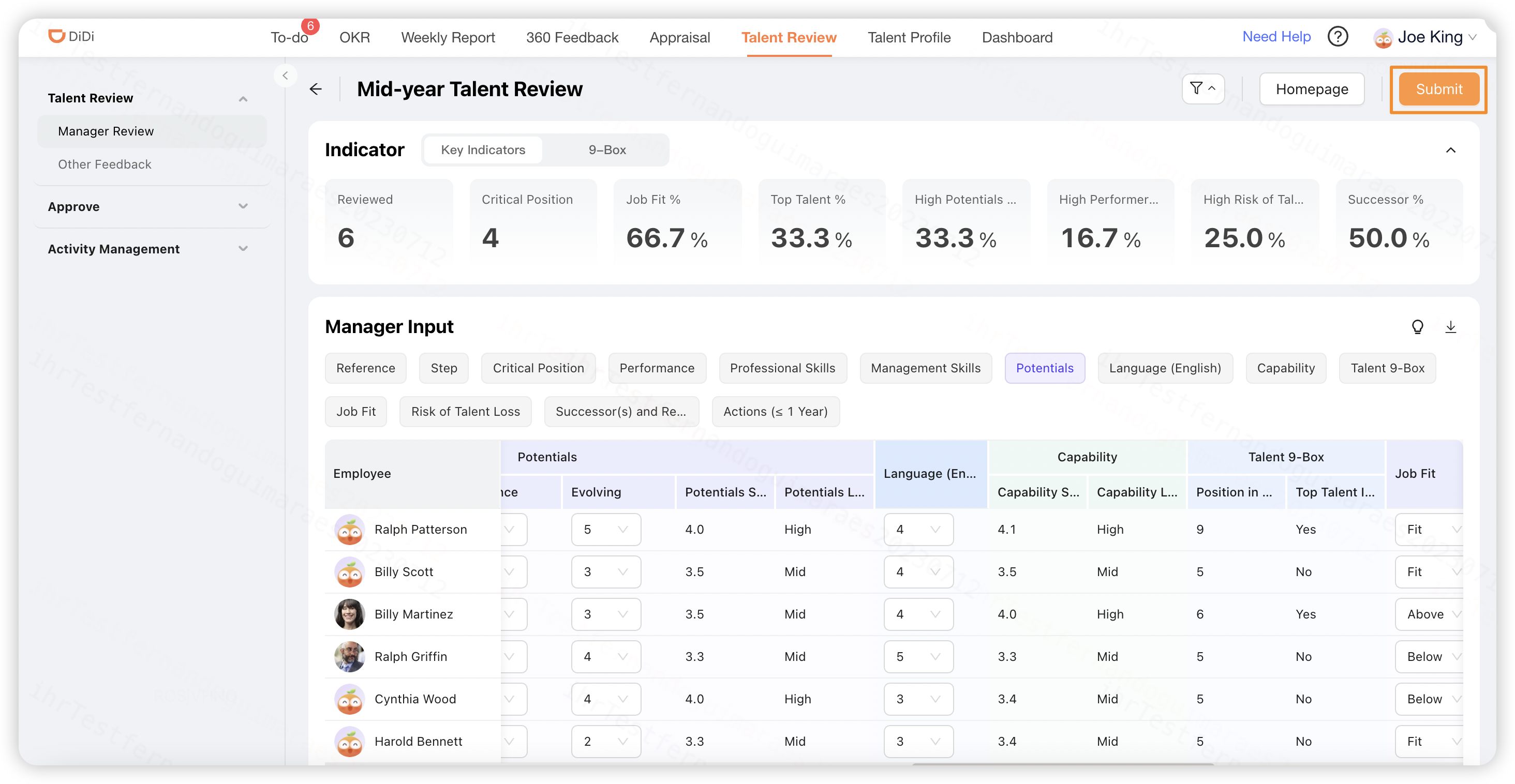The image size is (1515, 784).
Task: Download manager input with the download icon
Action: (1451, 327)
